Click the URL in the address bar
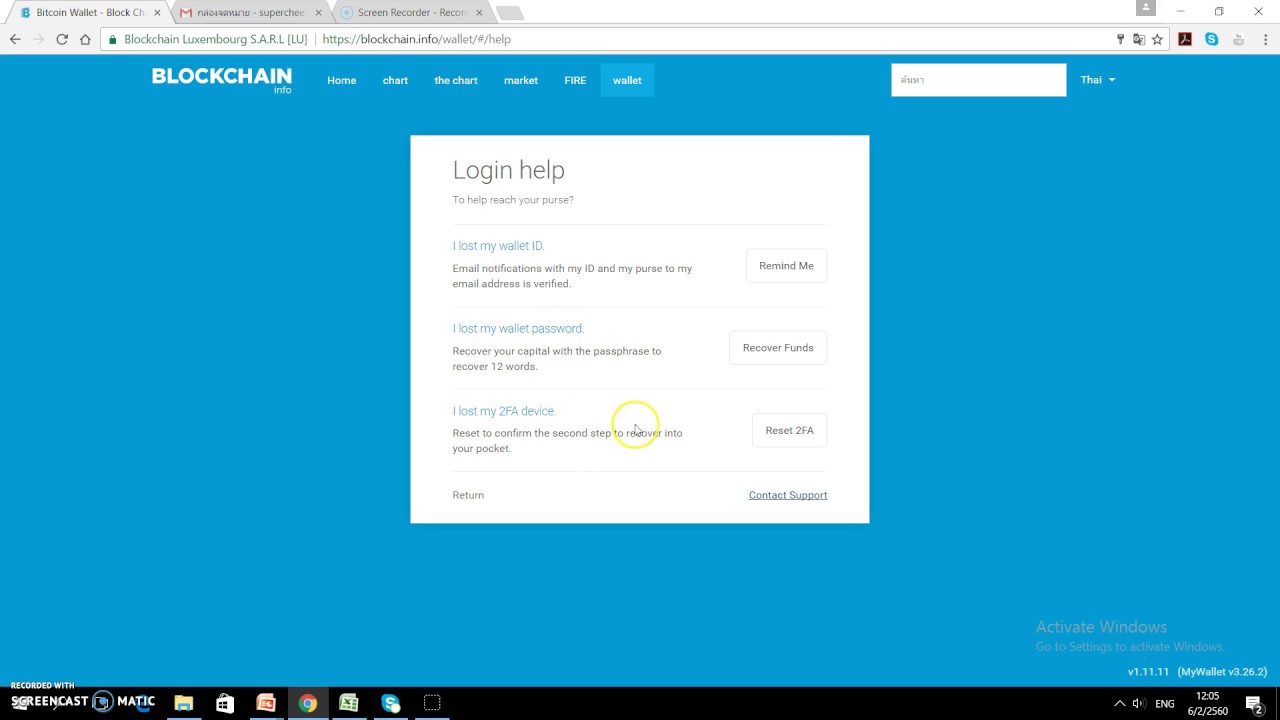This screenshot has height=720, width=1280. coord(416,39)
